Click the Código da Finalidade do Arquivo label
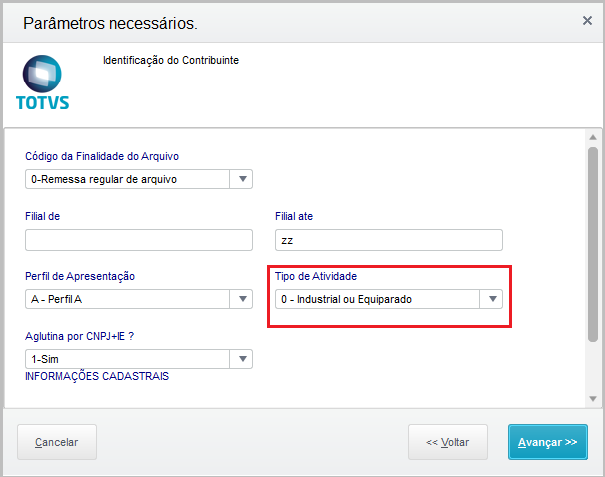This screenshot has width=605, height=477. [x=102, y=156]
